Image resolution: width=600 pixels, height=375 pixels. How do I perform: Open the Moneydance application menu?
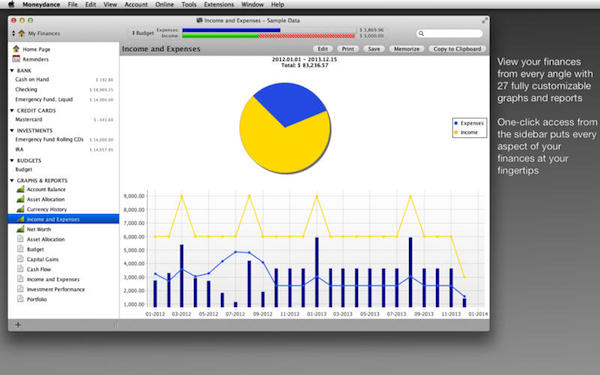coord(41,5)
